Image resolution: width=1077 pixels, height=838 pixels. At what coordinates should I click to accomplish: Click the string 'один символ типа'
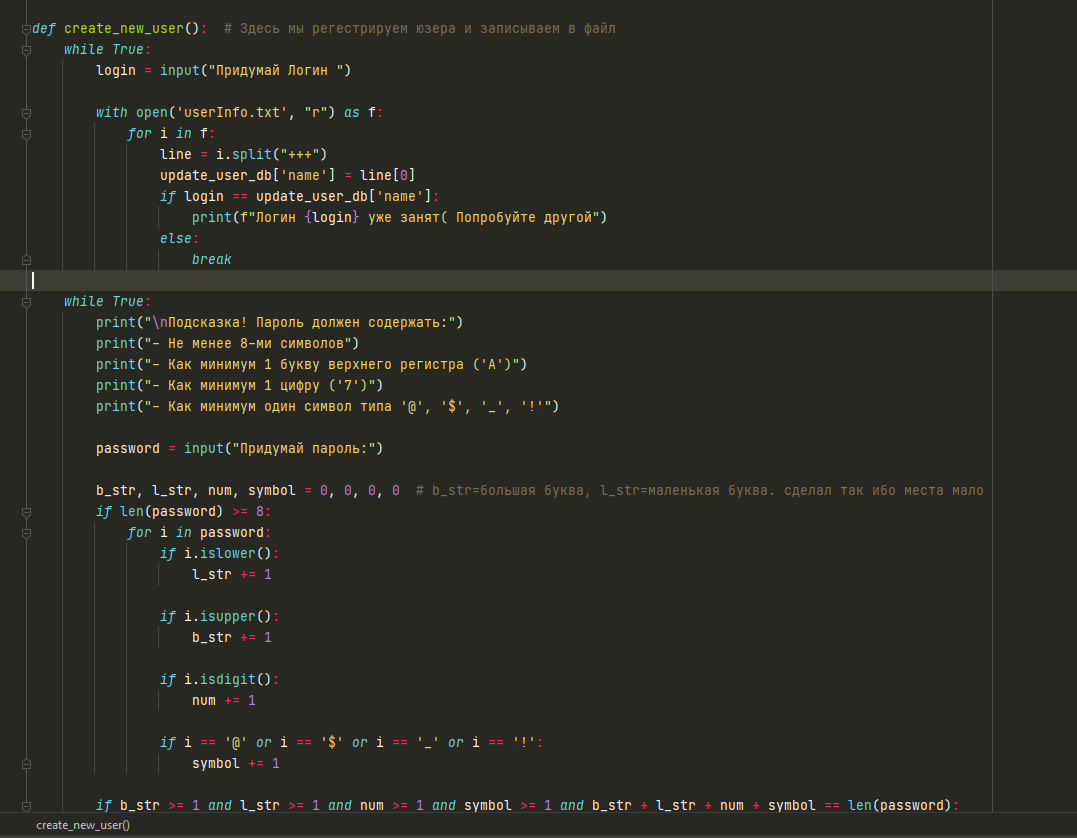[348, 407]
